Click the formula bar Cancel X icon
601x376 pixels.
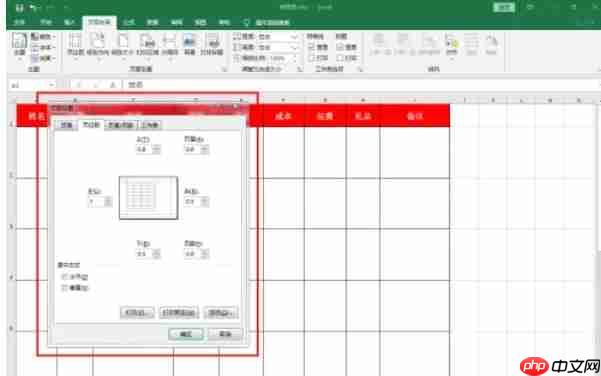(79, 85)
